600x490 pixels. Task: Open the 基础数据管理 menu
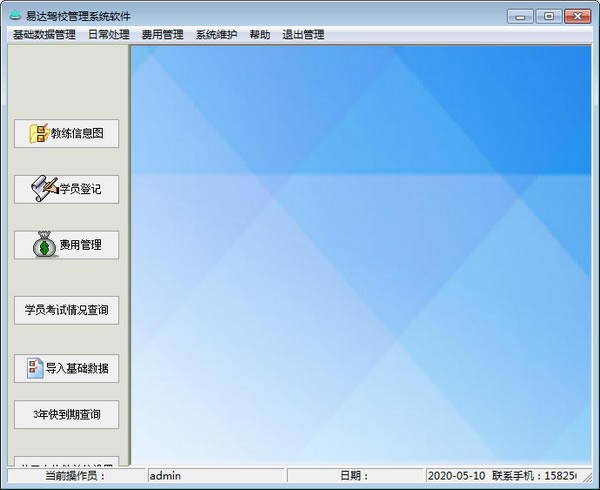44,35
